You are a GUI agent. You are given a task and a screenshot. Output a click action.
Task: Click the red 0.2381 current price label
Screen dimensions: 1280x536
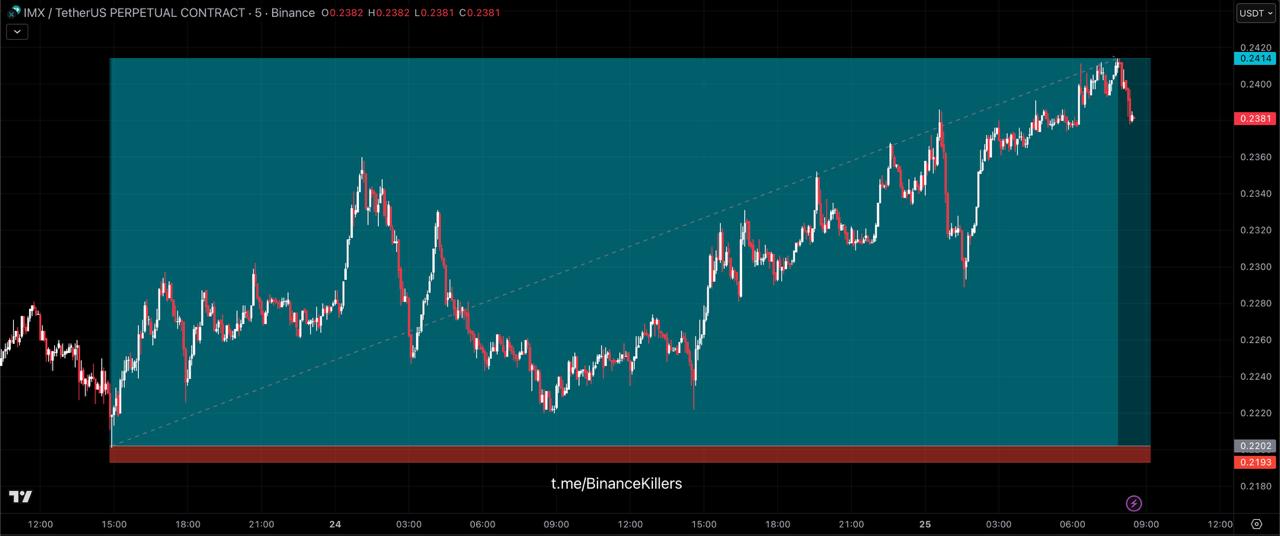pos(1255,119)
